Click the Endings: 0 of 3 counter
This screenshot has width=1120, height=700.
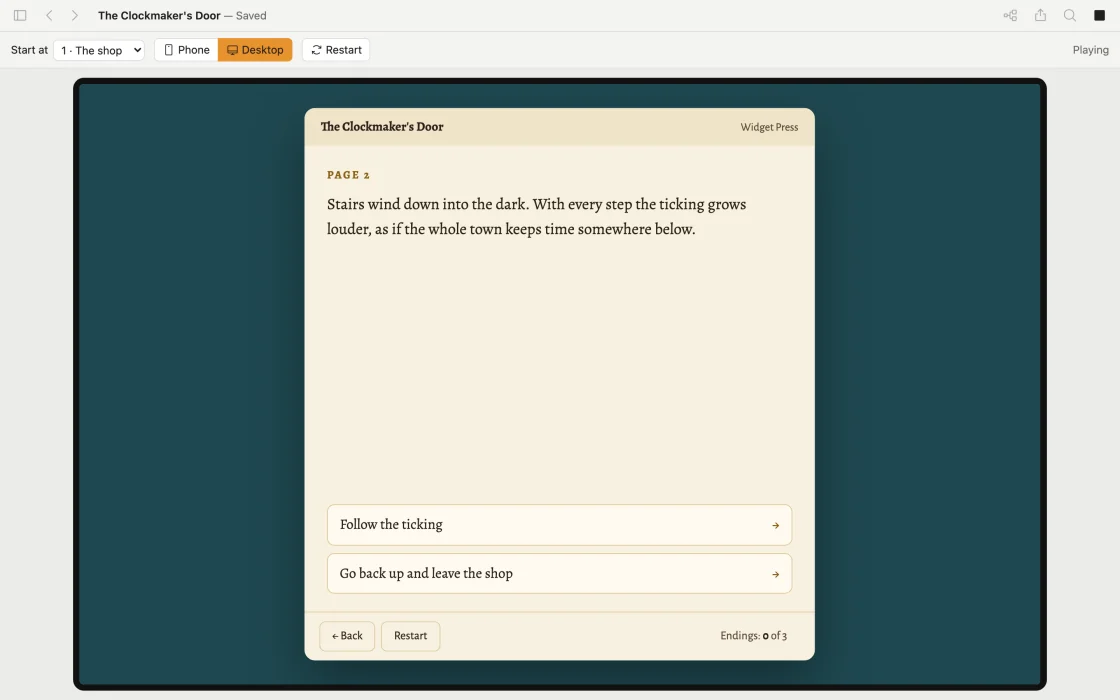point(754,636)
